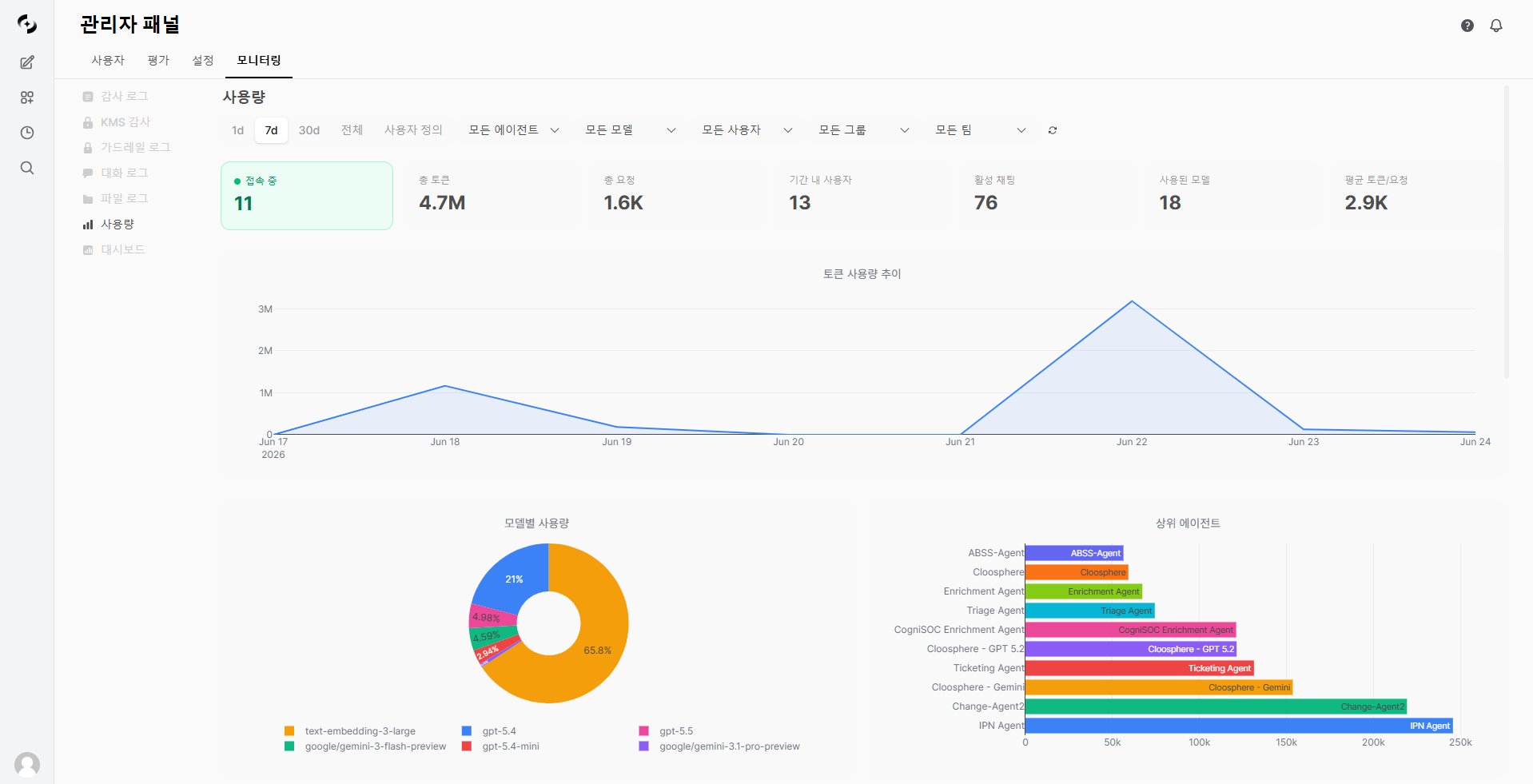
Task: Open the notifications bell icon
Action: [1496, 26]
